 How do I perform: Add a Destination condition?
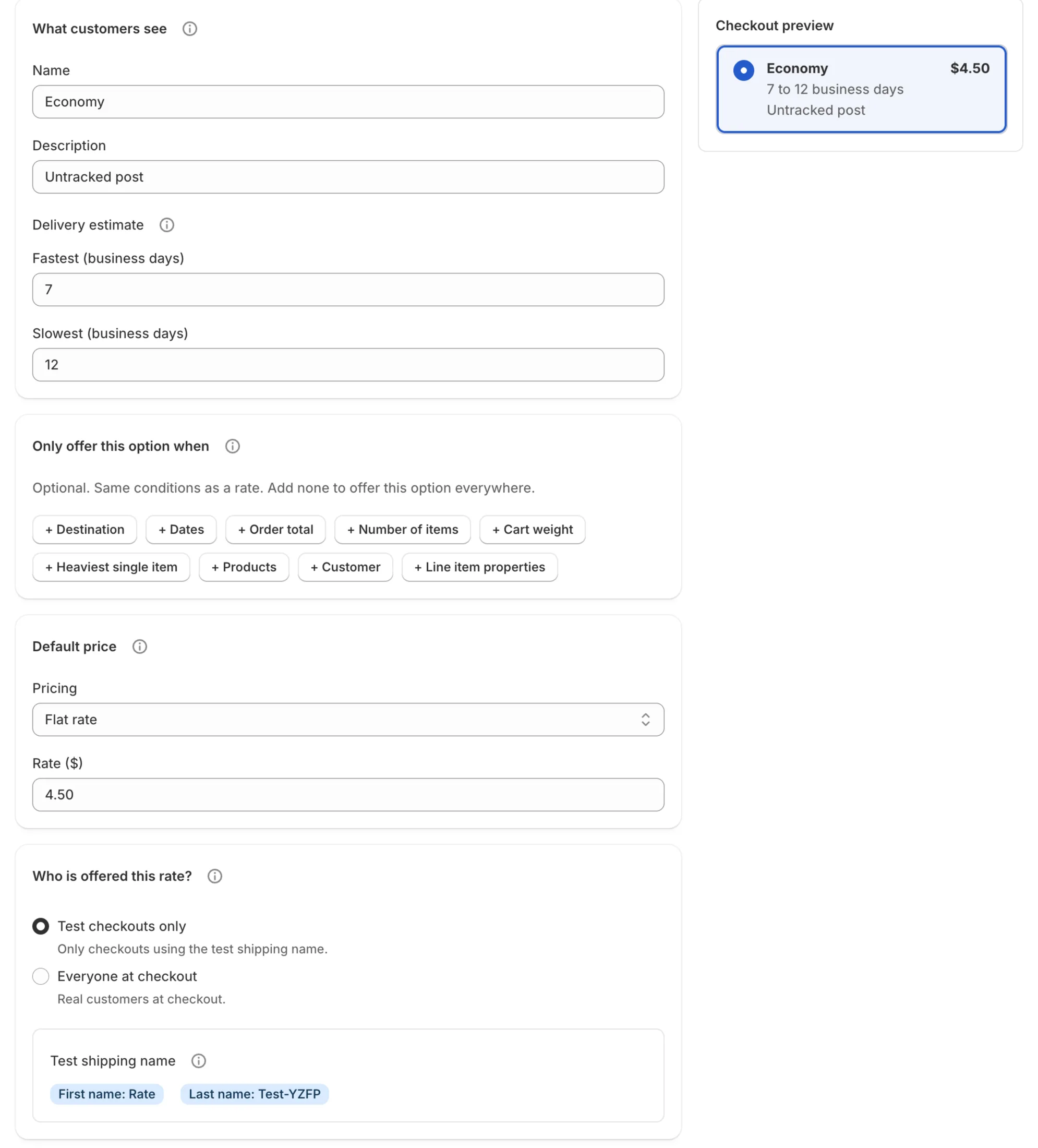85,530
